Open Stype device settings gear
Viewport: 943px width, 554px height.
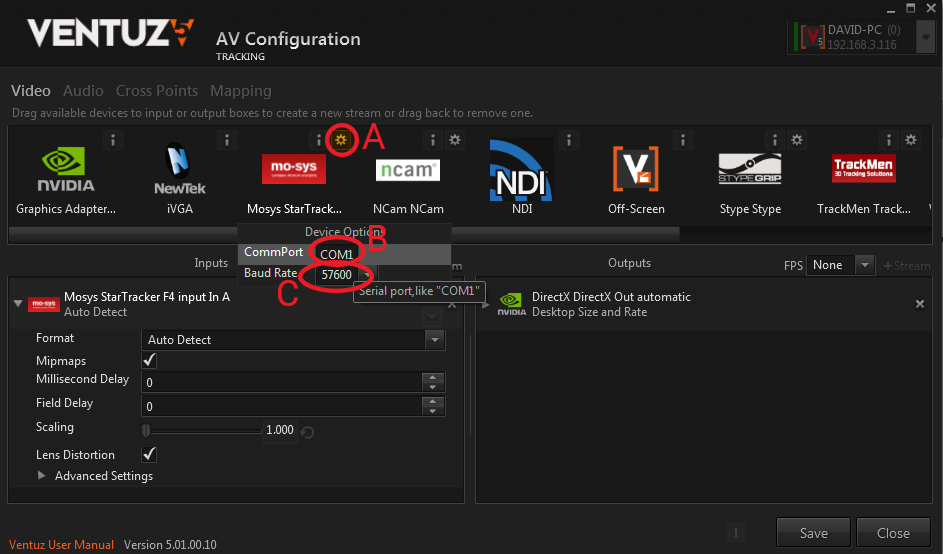[797, 141]
